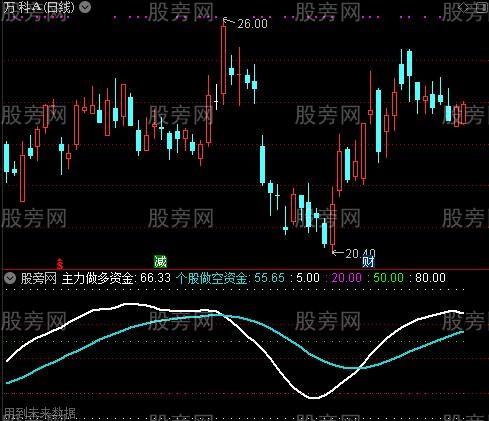The image size is (489, 421).
Task: Click the white 80.00 level value
Action: coord(430,278)
